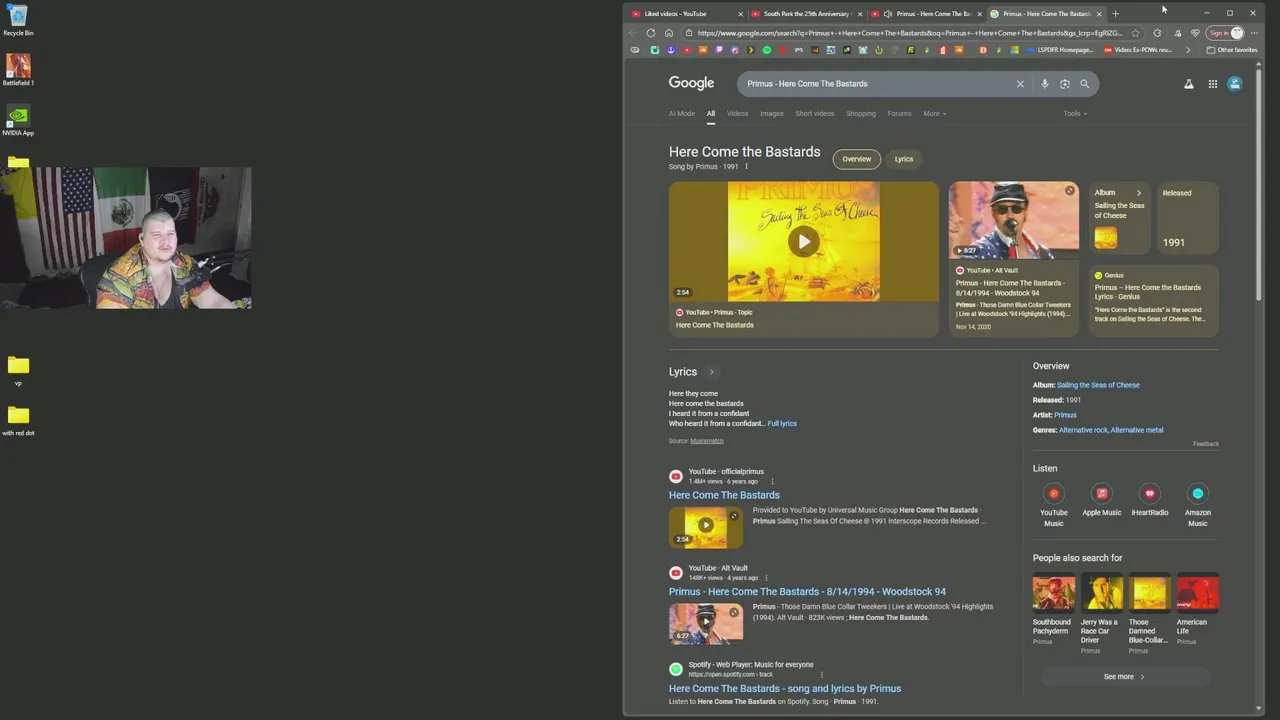Open a new browser tab
Image resolution: width=1280 pixels, height=720 pixels.
tap(1116, 14)
